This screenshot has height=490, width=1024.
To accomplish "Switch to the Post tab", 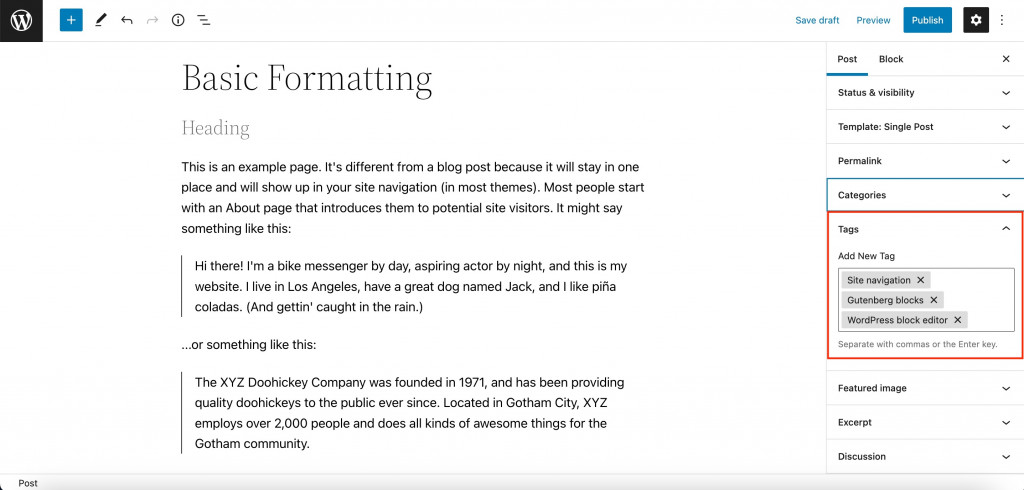I will pyautogui.click(x=847, y=59).
